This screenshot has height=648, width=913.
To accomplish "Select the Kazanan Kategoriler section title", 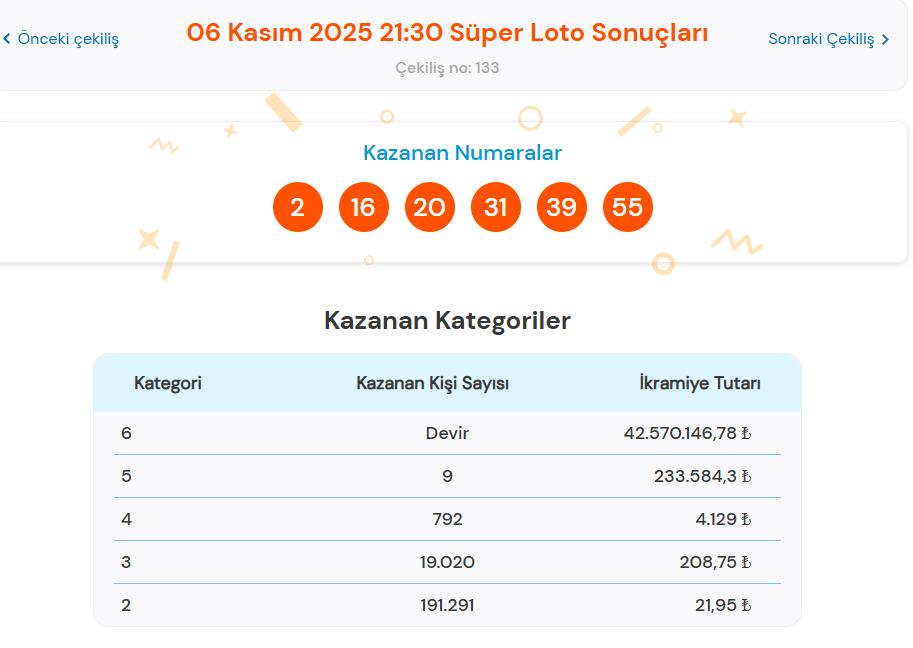I will 447,321.
